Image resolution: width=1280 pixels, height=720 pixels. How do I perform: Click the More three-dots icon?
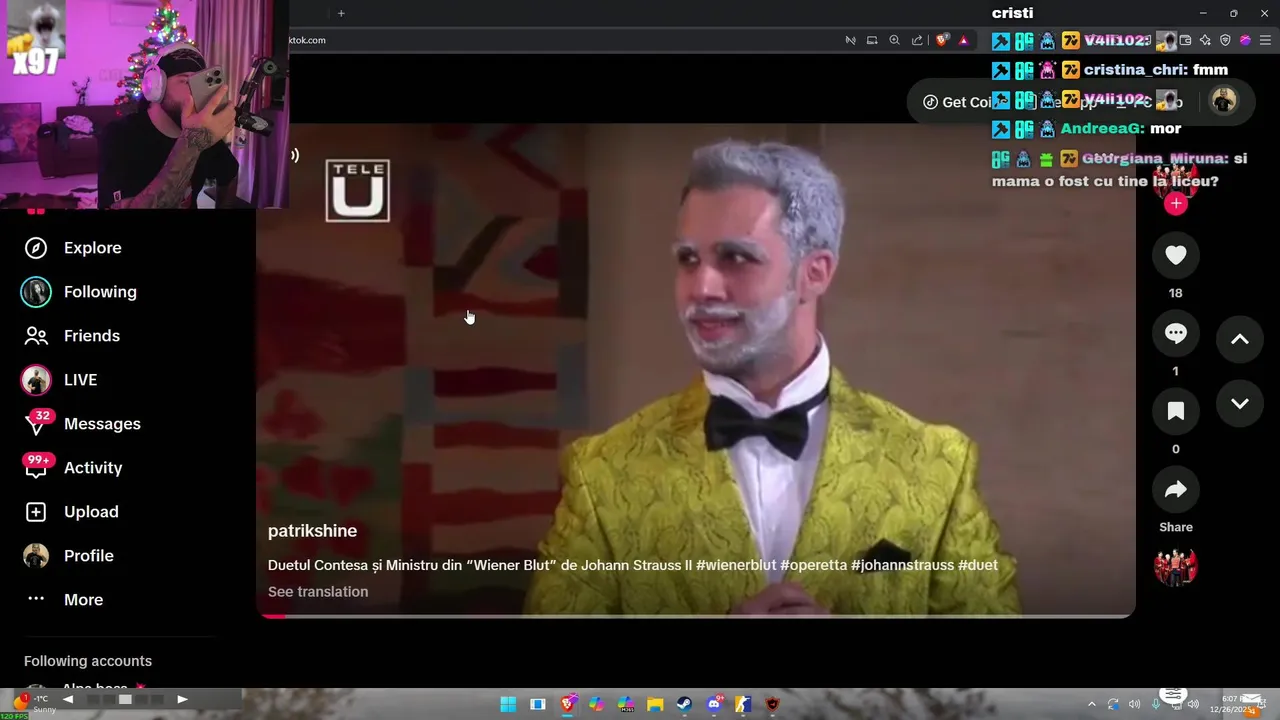click(x=36, y=599)
